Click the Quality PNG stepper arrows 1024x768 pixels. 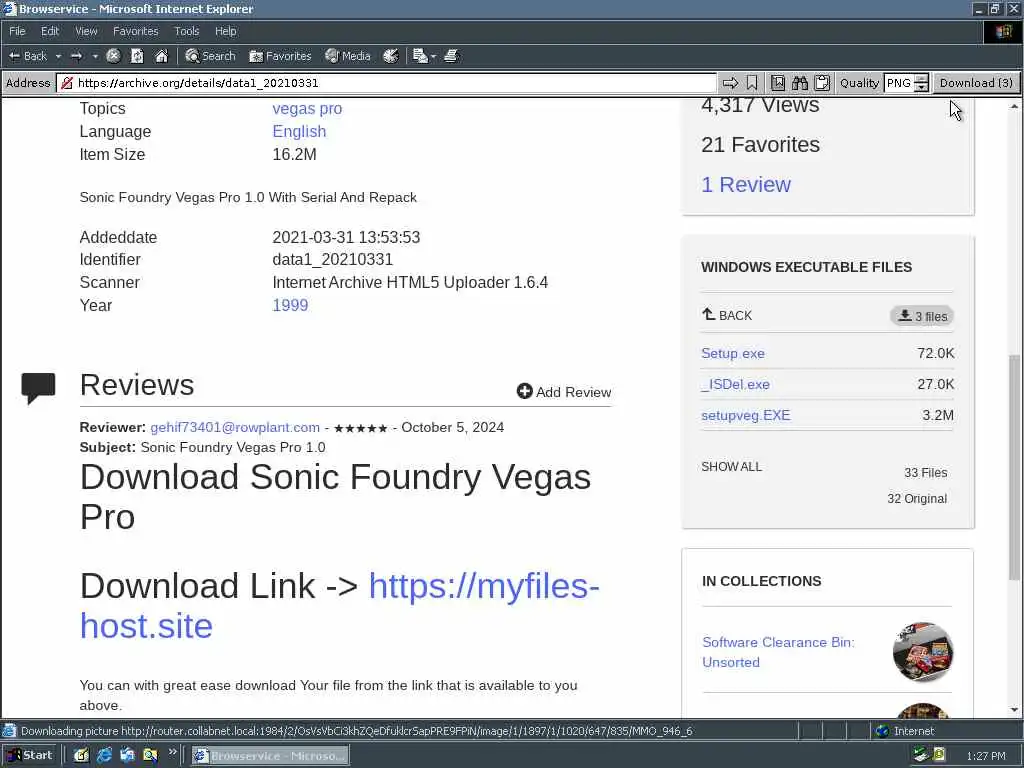[921, 83]
